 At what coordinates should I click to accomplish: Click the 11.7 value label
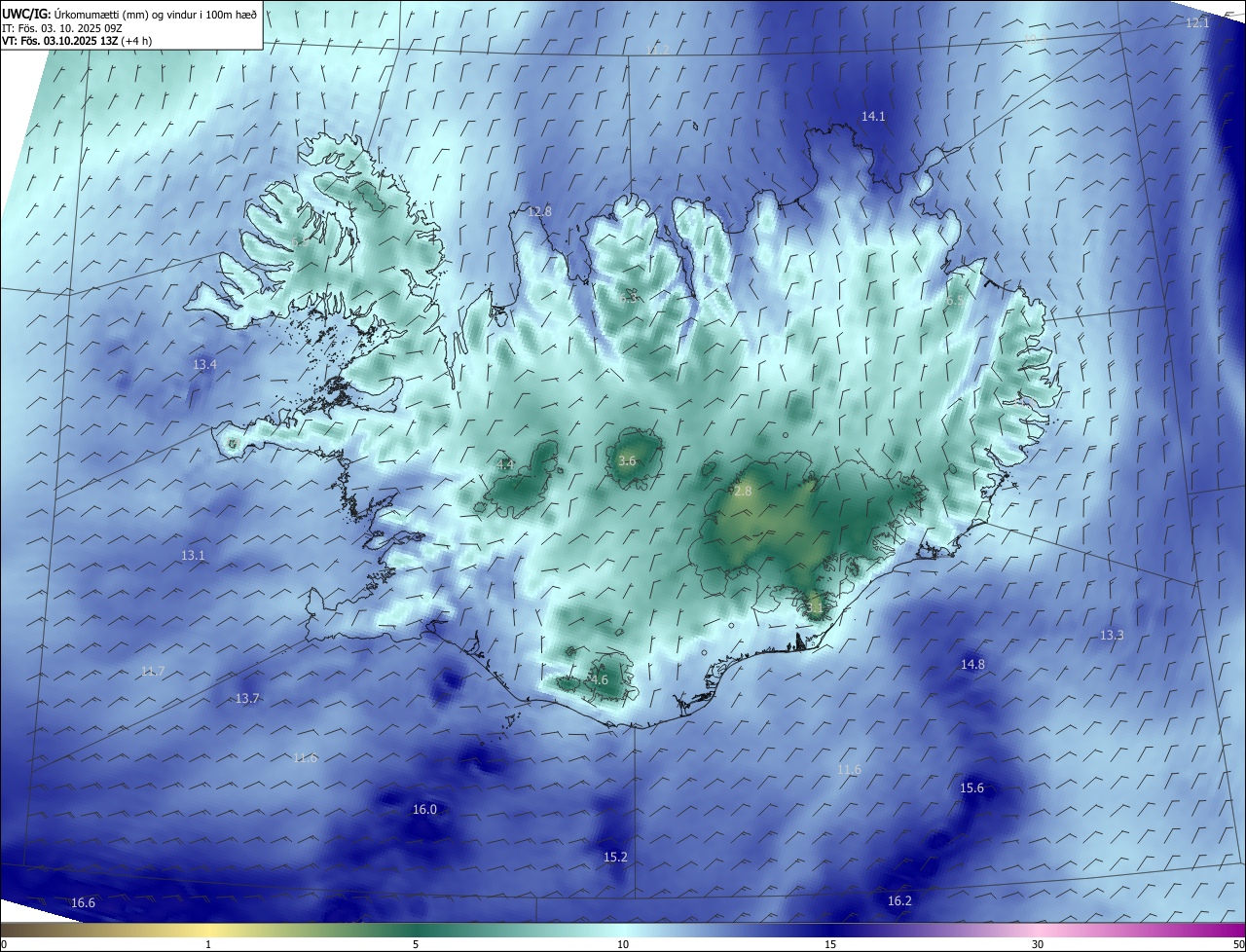[153, 672]
